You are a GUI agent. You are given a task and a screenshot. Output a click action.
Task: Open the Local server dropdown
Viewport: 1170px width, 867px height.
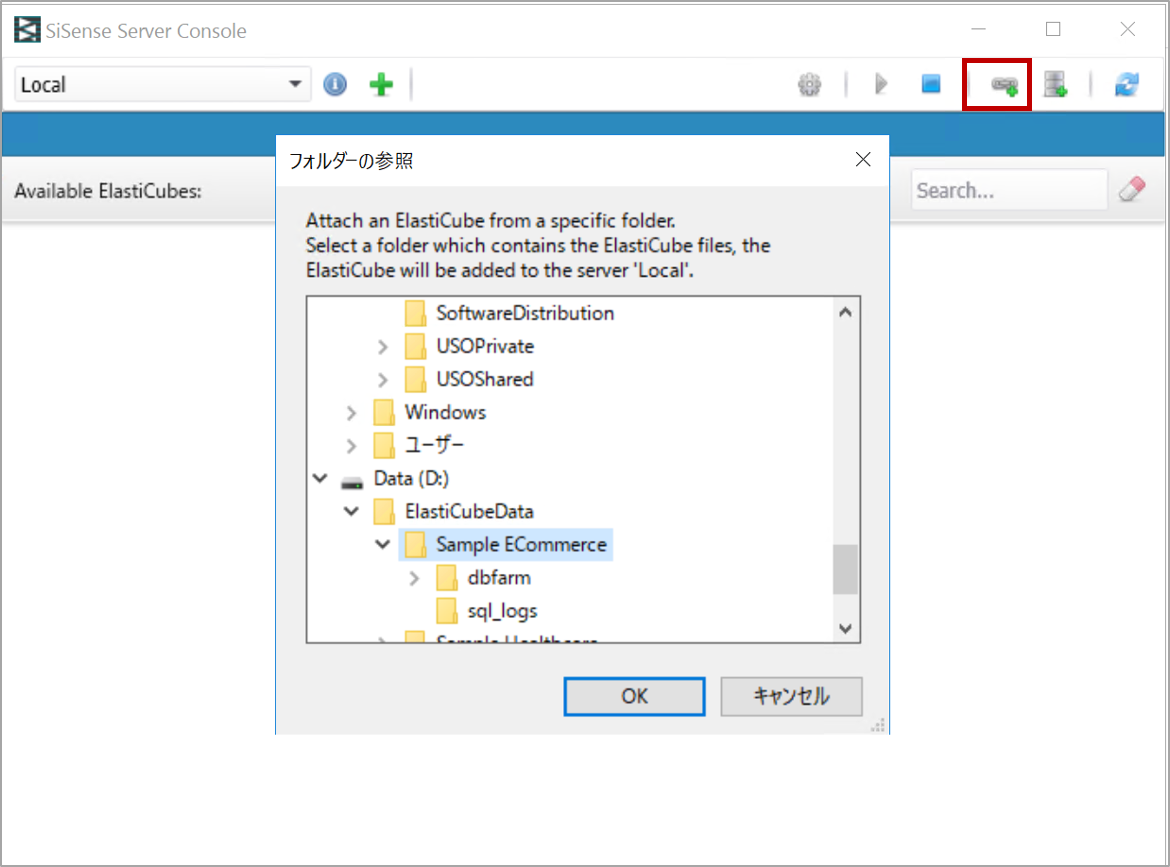(x=162, y=84)
